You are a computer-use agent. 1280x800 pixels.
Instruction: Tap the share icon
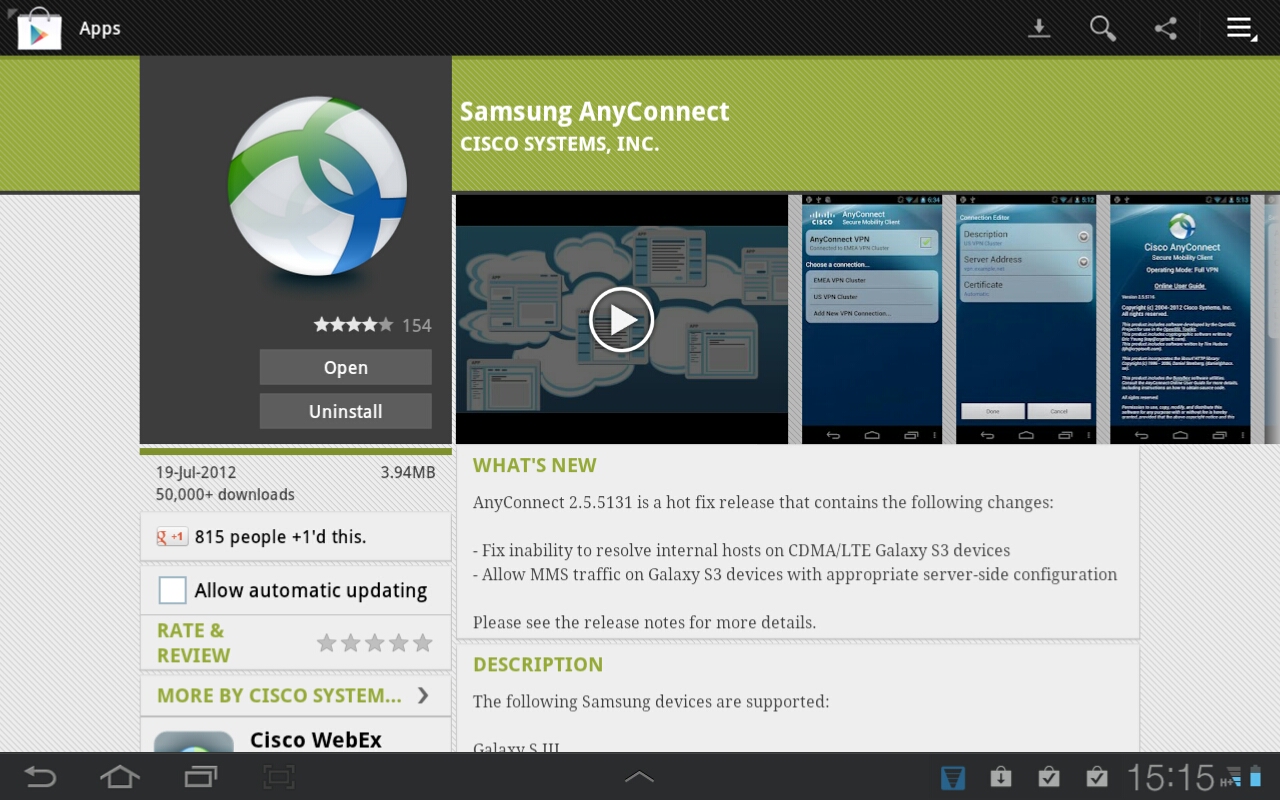[x=1166, y=28]
